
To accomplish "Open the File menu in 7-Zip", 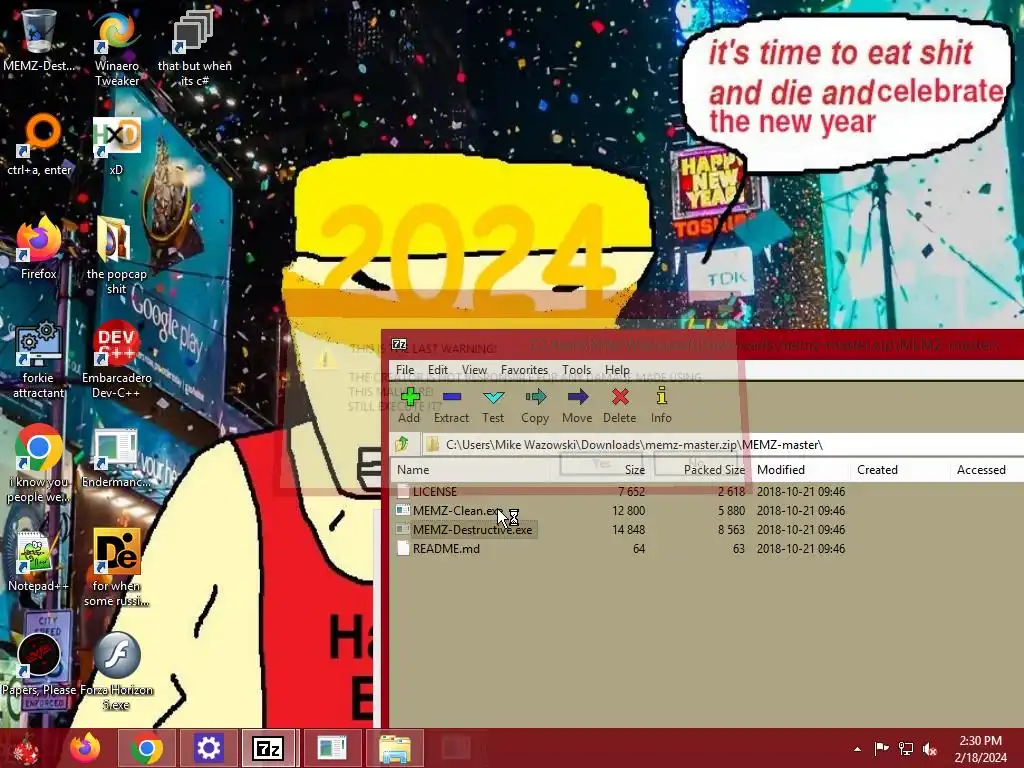I will pos(405,370).
